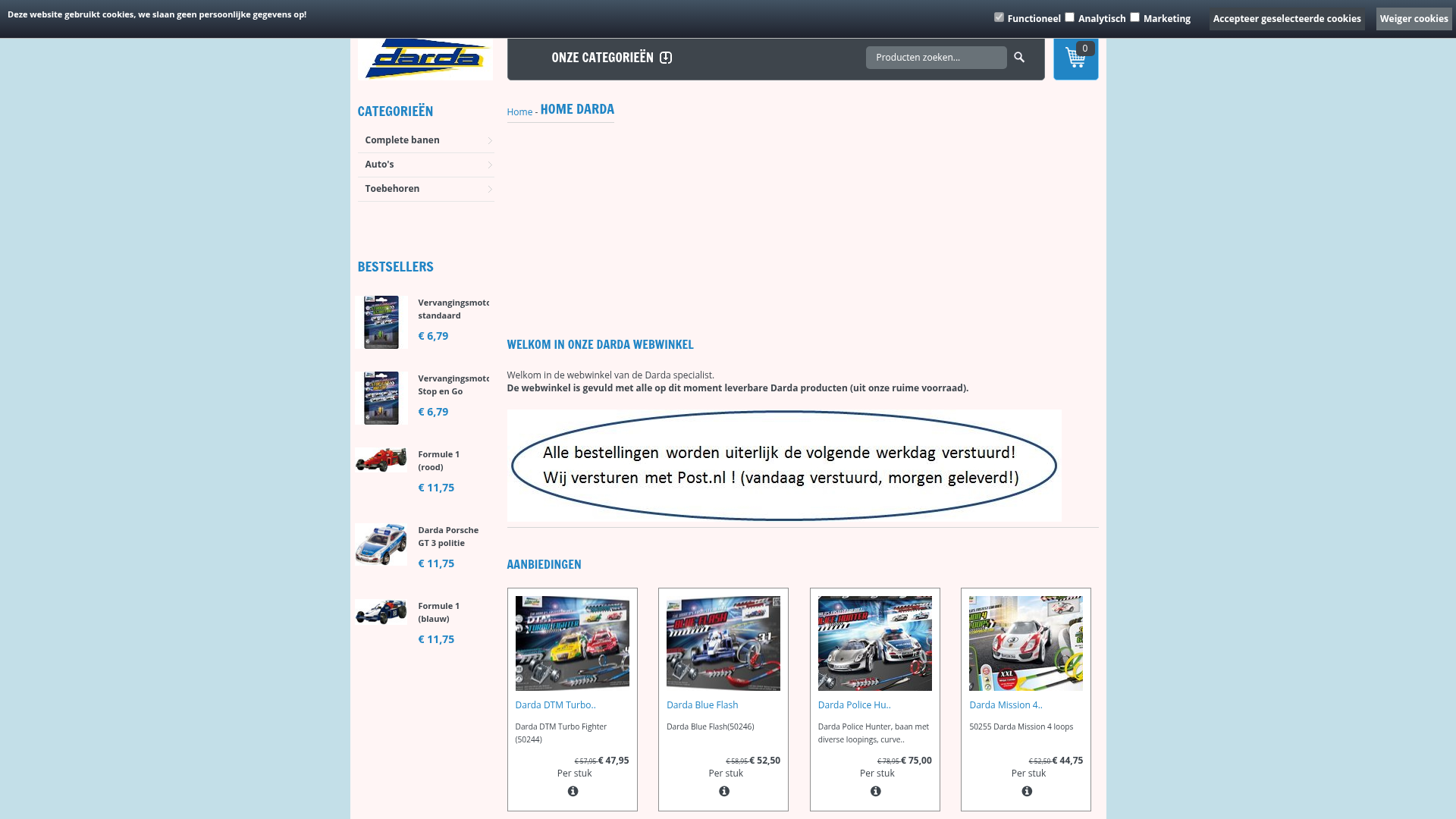Open the Darda Blue Flash product link
Screen dimensions: 1456x819
tap(702, 705)
